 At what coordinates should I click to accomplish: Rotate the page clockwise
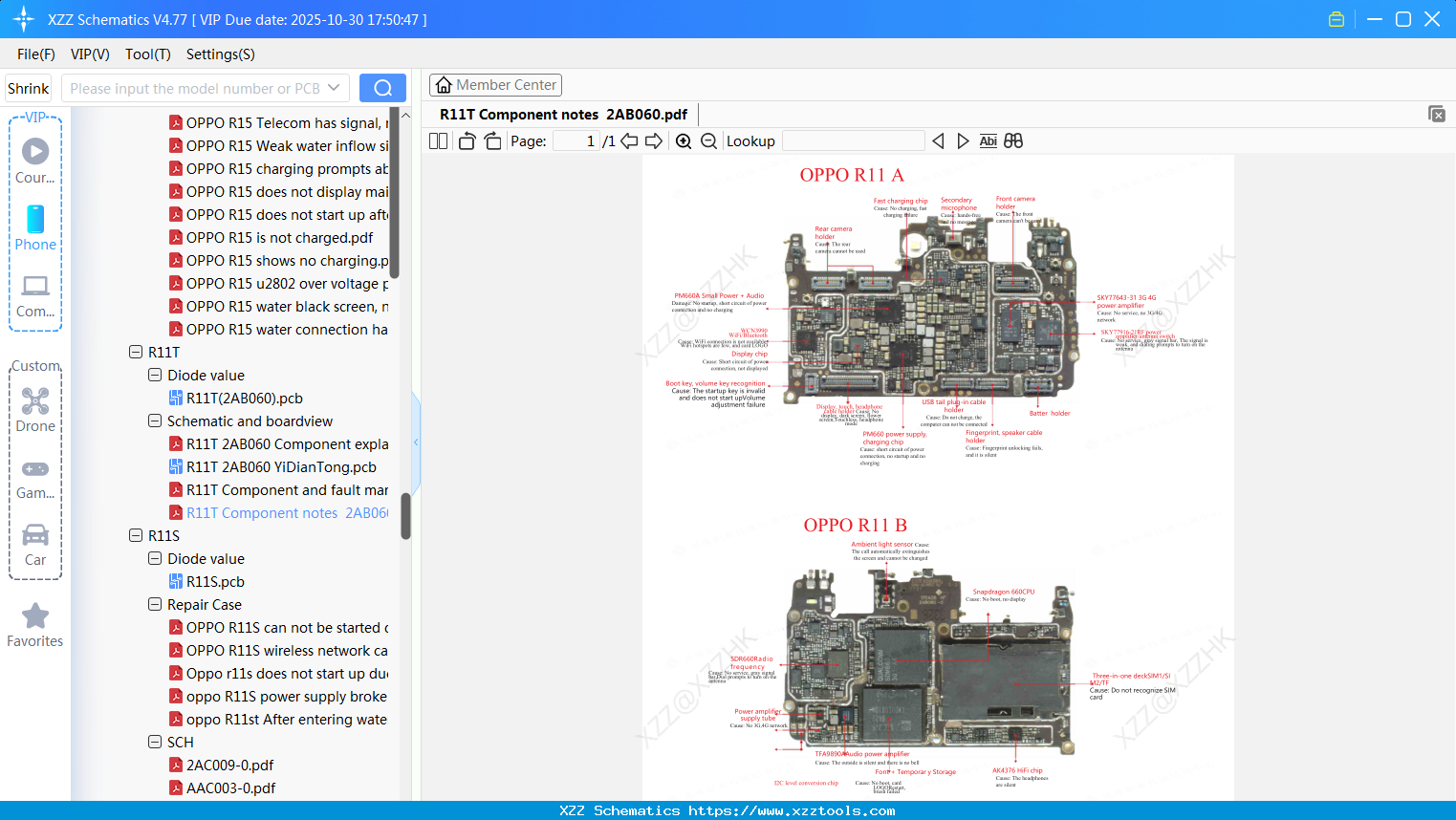pos(491,140)
